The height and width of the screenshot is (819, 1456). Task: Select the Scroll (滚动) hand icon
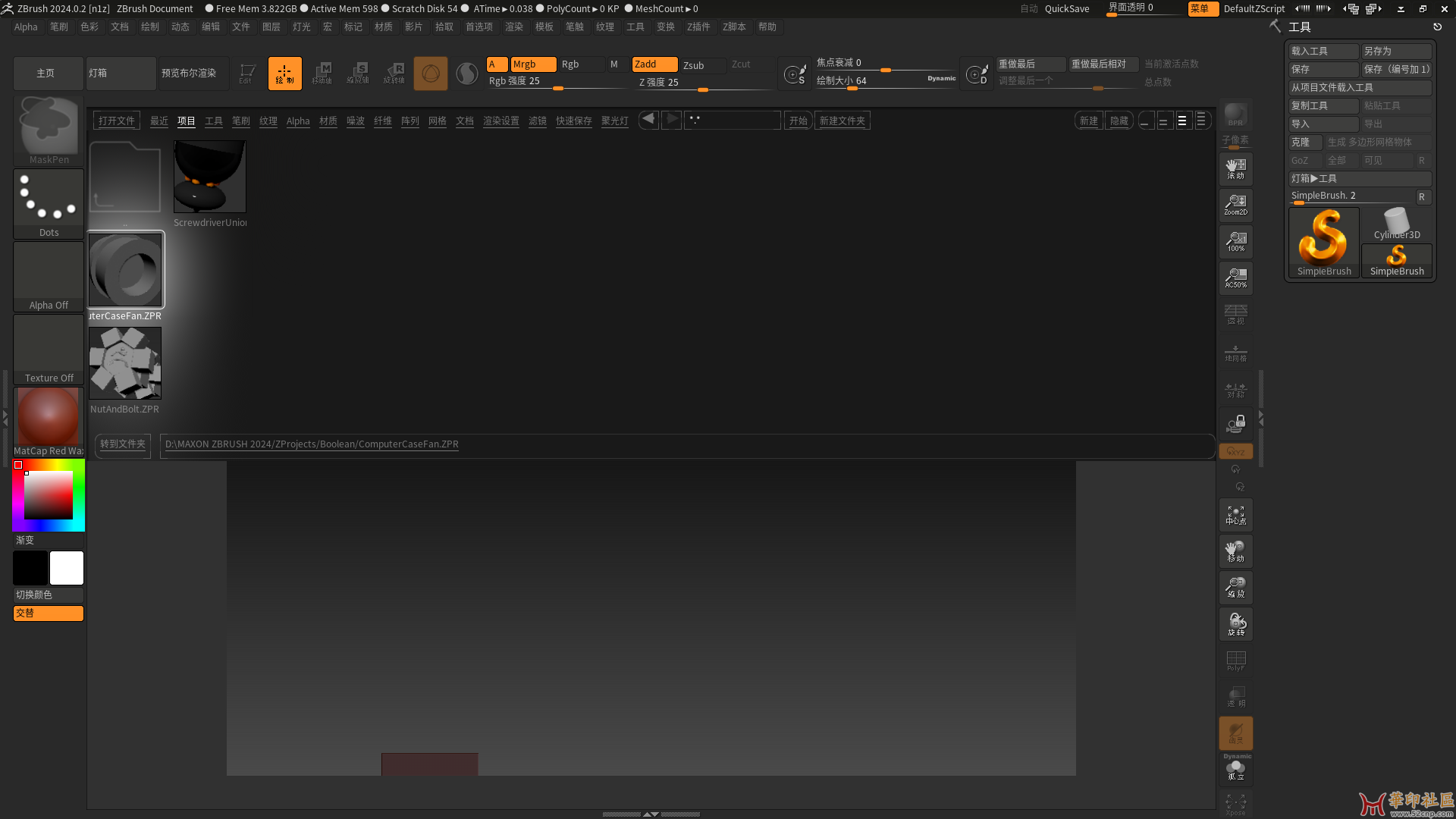pyautogui.click(x=1235, y=168)
